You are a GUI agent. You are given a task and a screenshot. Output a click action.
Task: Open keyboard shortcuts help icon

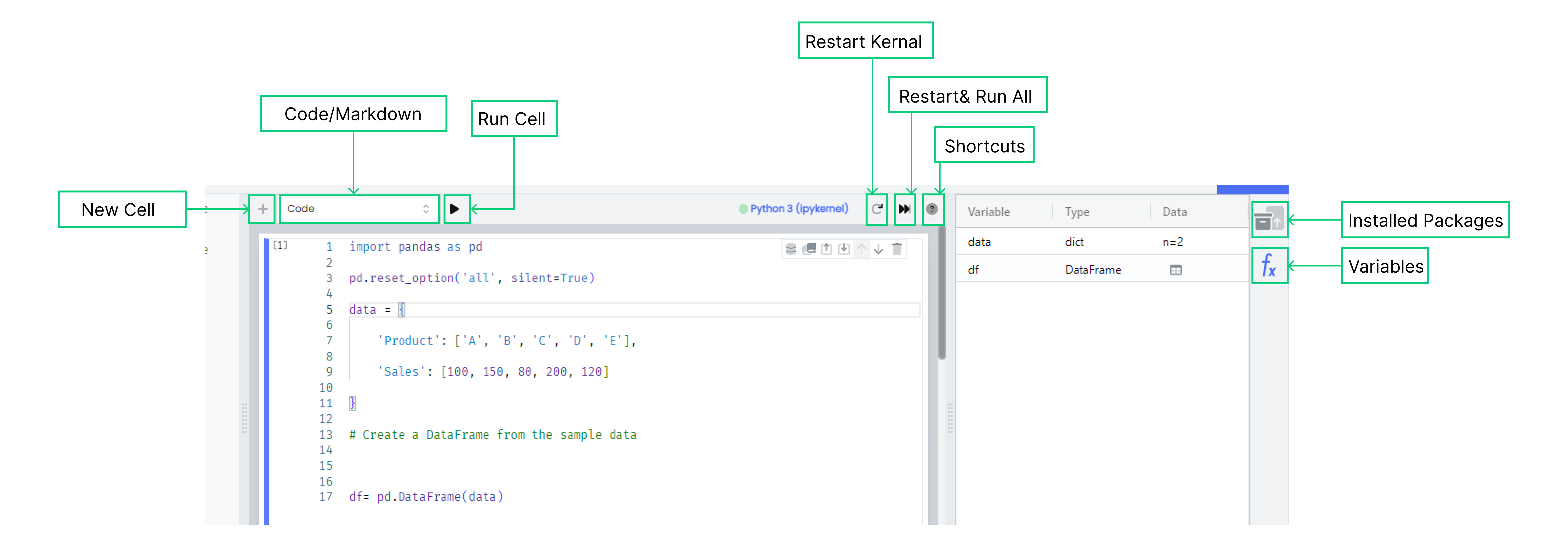pyautogui.click(x=932, y=209)
